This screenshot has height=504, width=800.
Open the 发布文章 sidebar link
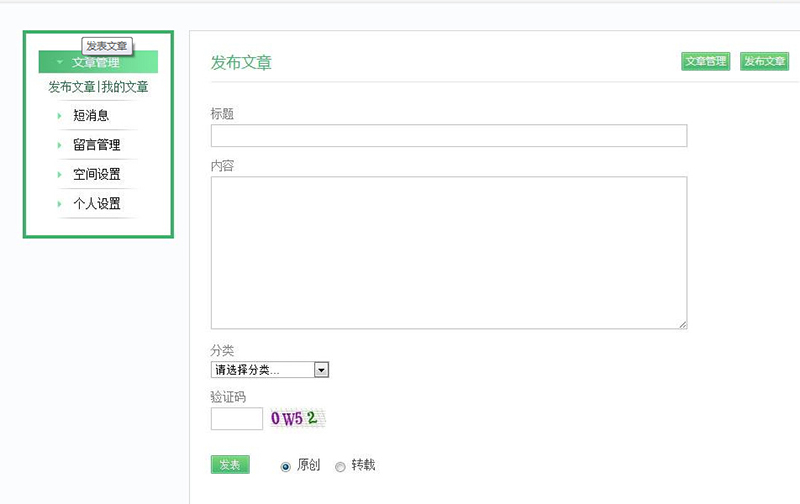[71, 87]
